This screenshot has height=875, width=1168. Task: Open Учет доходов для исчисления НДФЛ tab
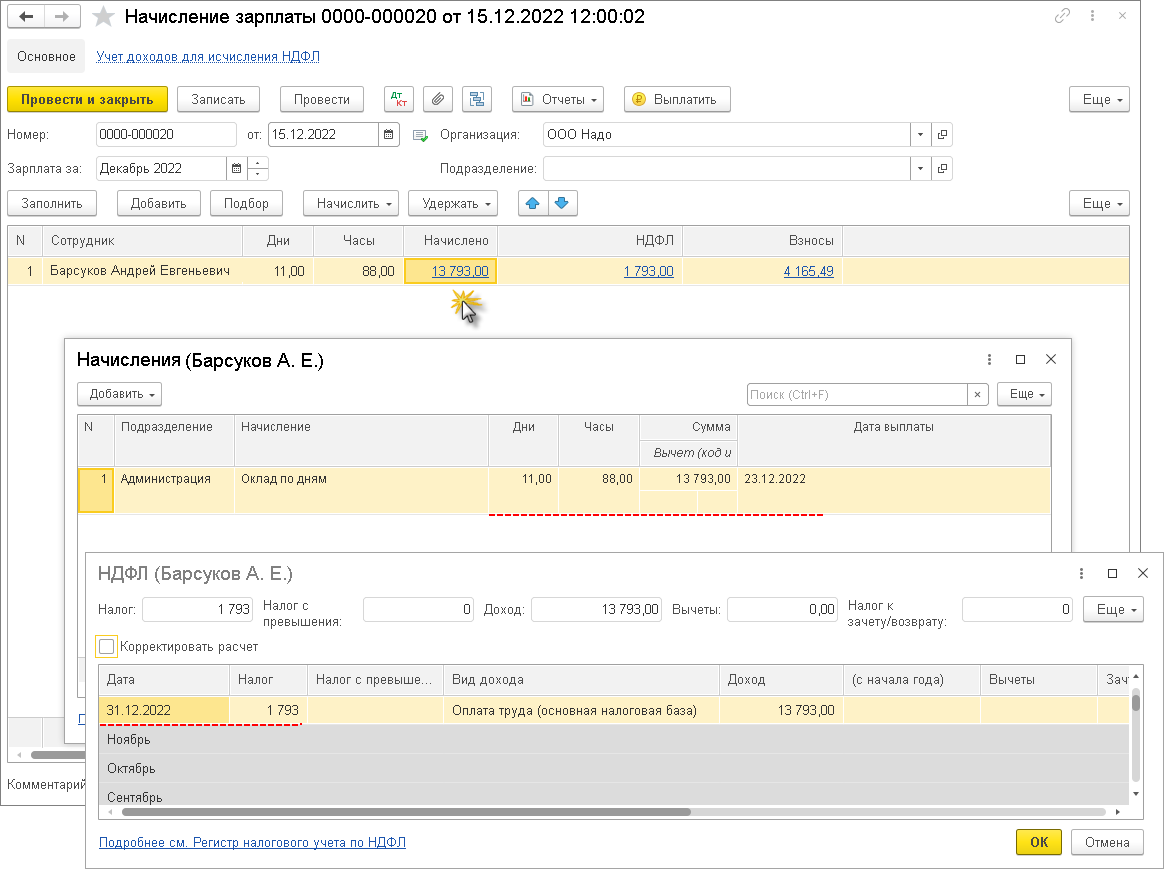coord(208,57)
